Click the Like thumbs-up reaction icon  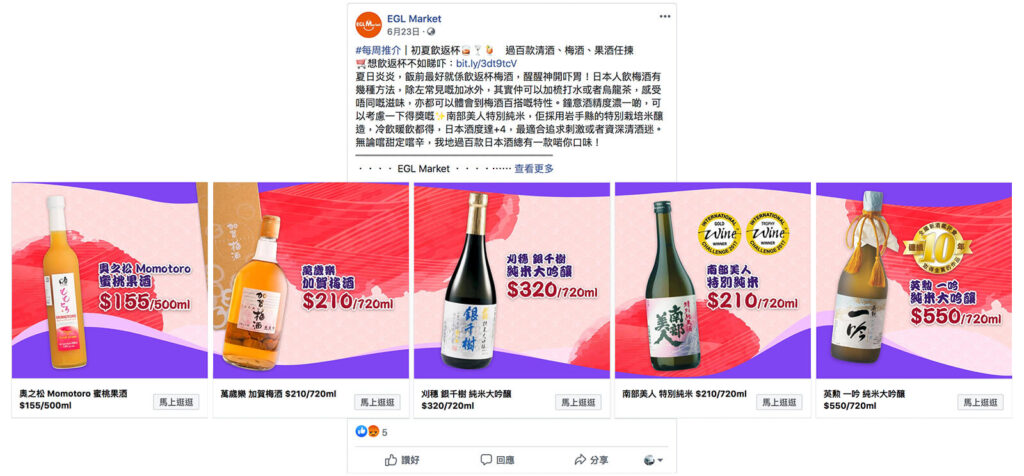tap(360, 432)
